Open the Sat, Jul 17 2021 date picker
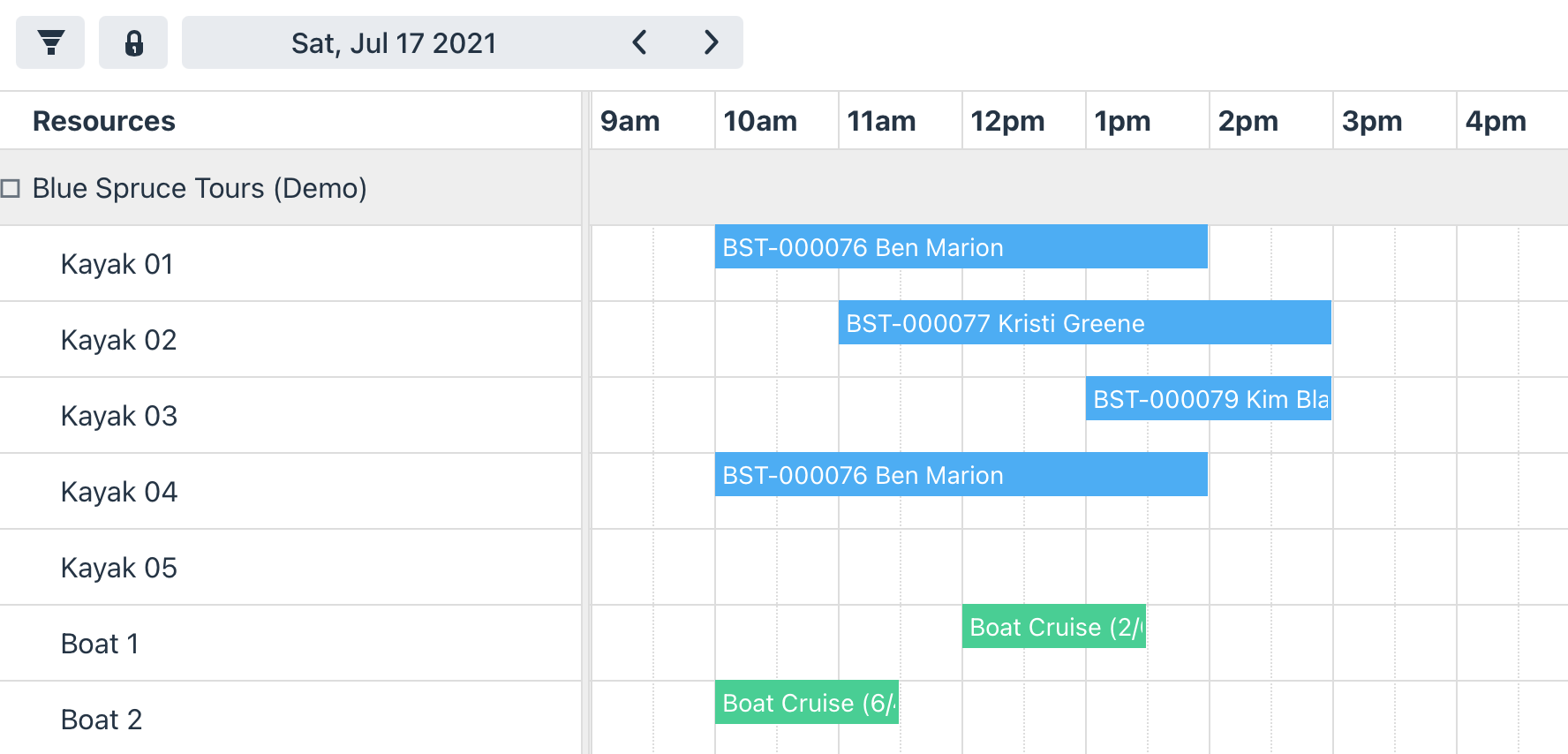 (x=394, y=42)
